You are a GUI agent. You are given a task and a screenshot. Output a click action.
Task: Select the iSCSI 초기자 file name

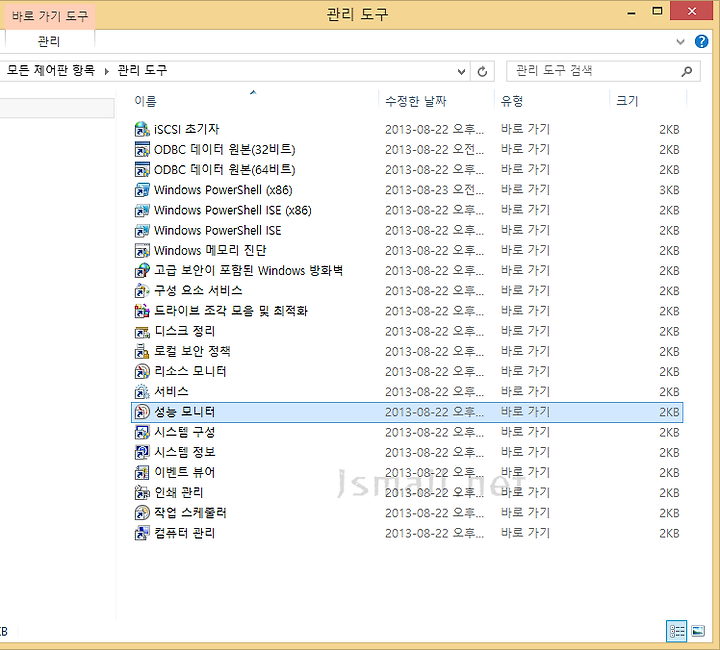point(186,129)
